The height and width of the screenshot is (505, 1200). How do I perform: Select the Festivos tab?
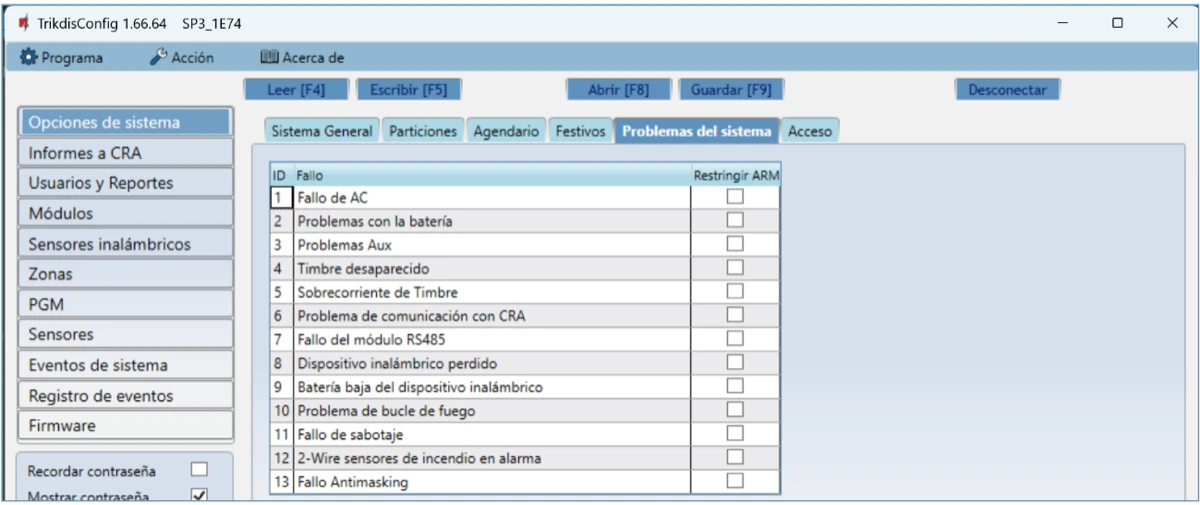pos(580,131)
